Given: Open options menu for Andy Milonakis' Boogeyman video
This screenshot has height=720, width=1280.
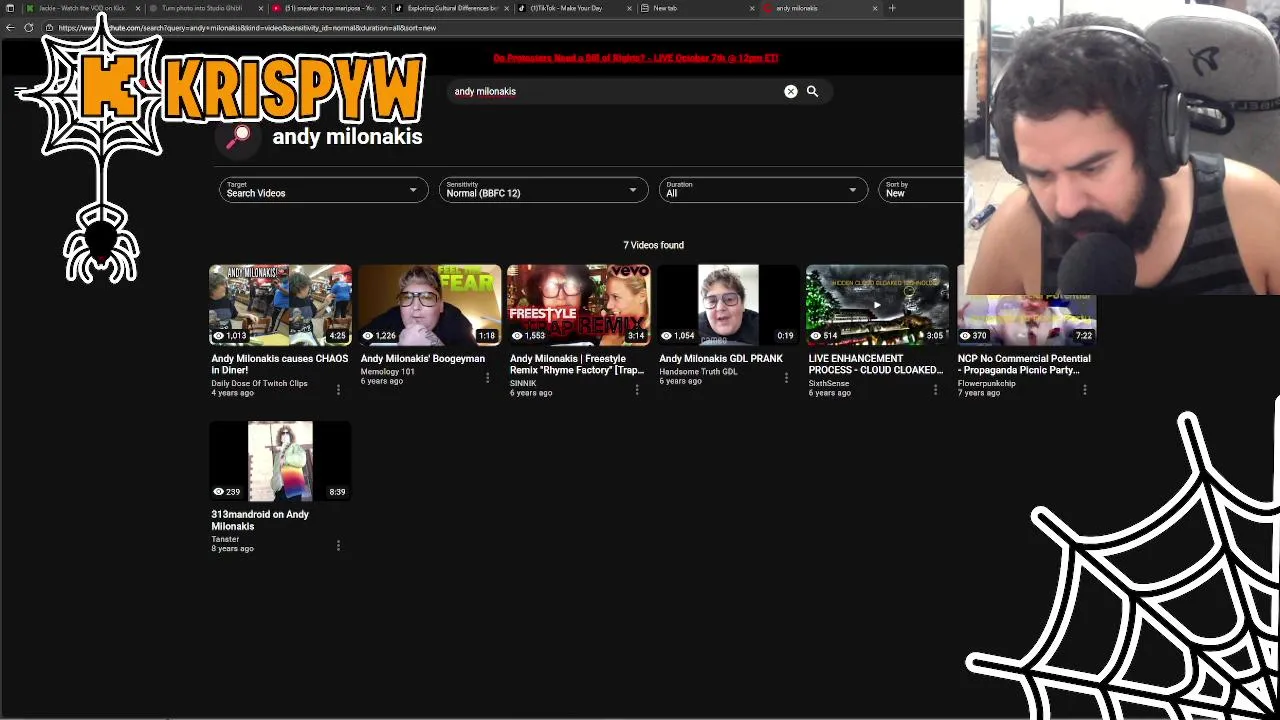Looking at the screenshot, I should click(488, 377).
